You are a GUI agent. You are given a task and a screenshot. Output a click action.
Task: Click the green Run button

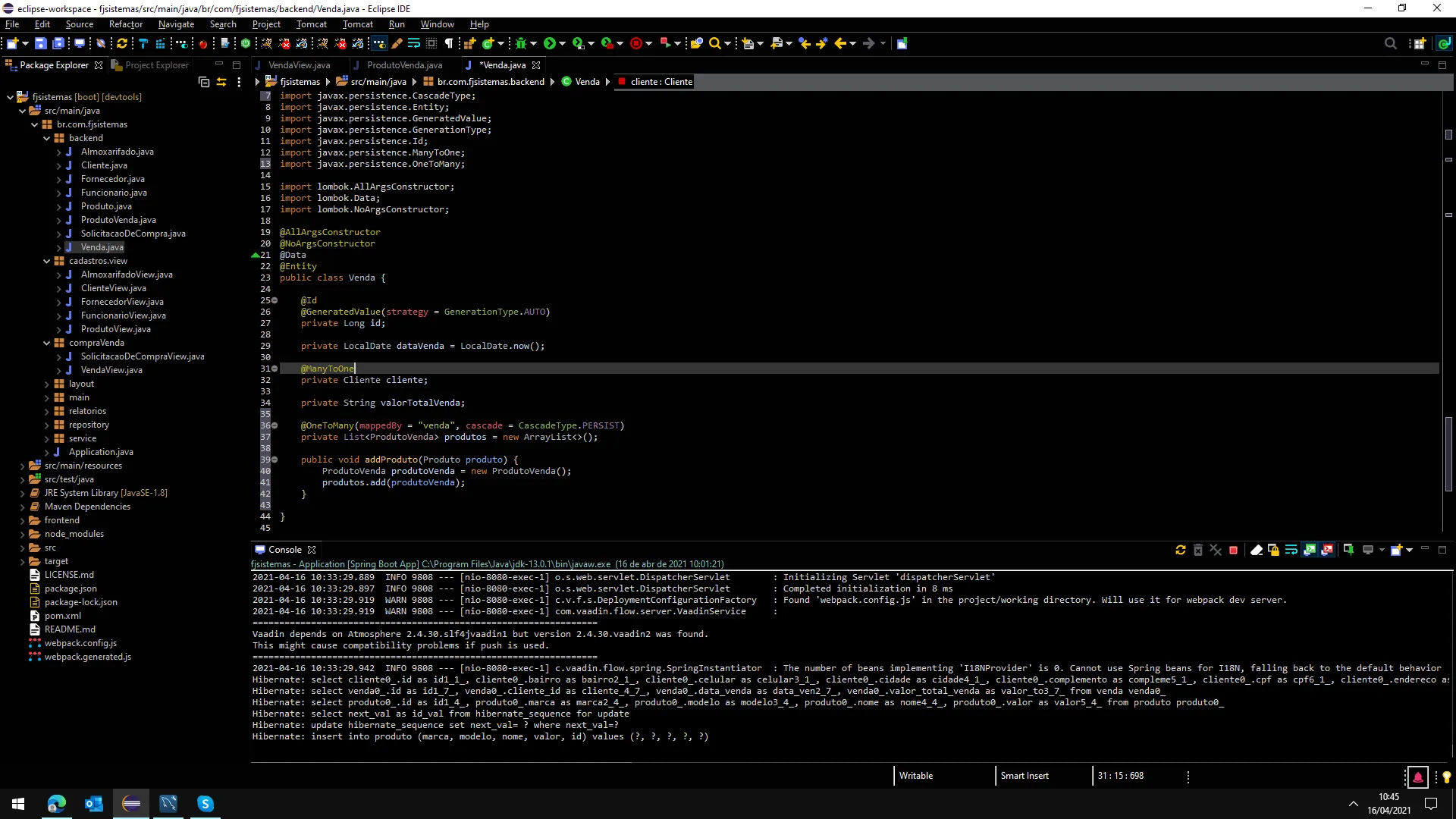(x=550, y=43)
